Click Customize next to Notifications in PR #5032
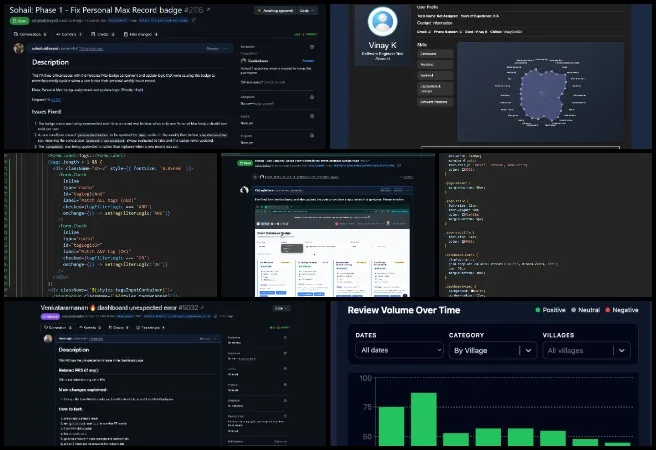This screenshot has width=656, height=450. 280,442
